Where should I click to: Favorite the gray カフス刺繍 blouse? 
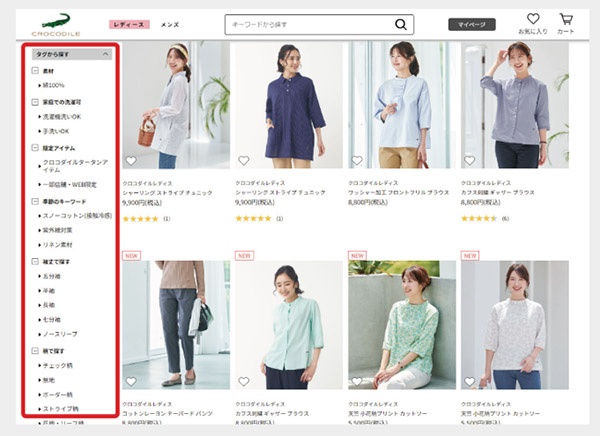point(470,161)
